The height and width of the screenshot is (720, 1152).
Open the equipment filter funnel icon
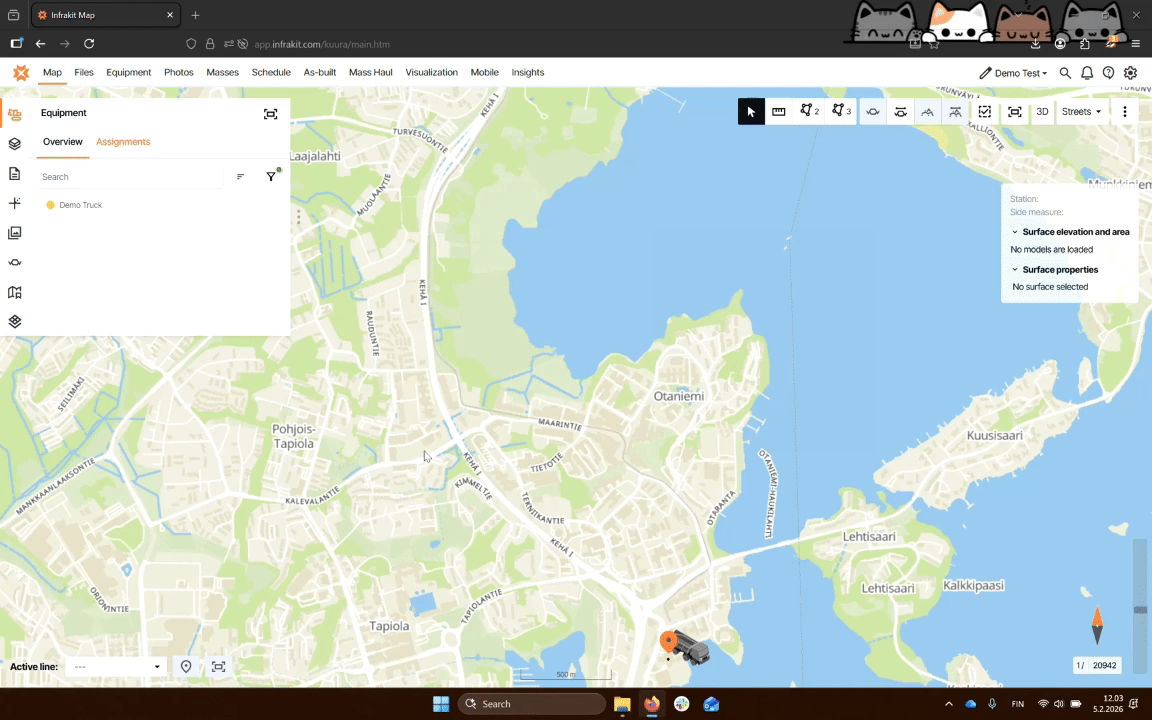(271, 176)
